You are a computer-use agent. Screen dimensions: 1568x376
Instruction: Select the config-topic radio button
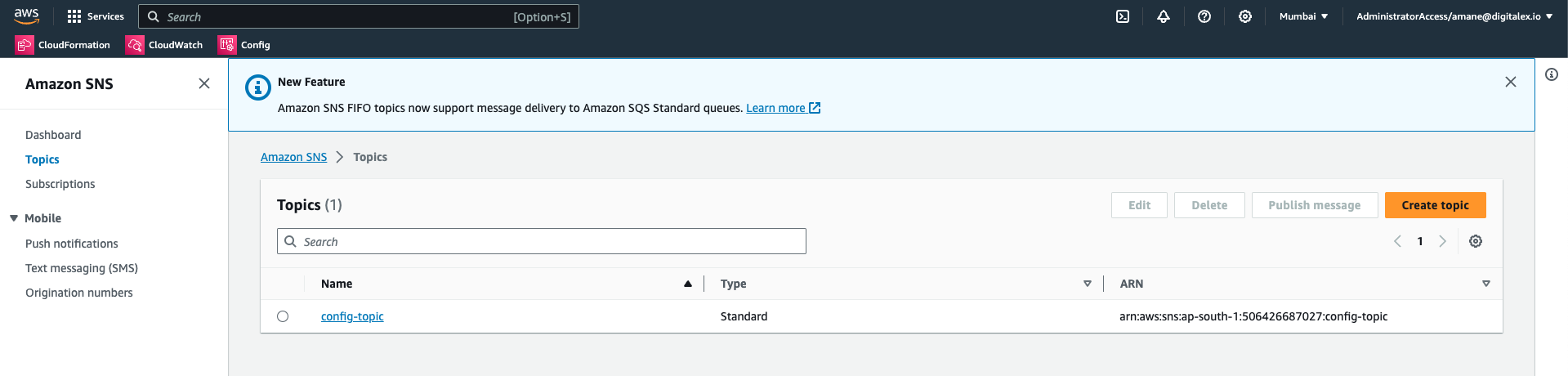click(x=283, y=316)
